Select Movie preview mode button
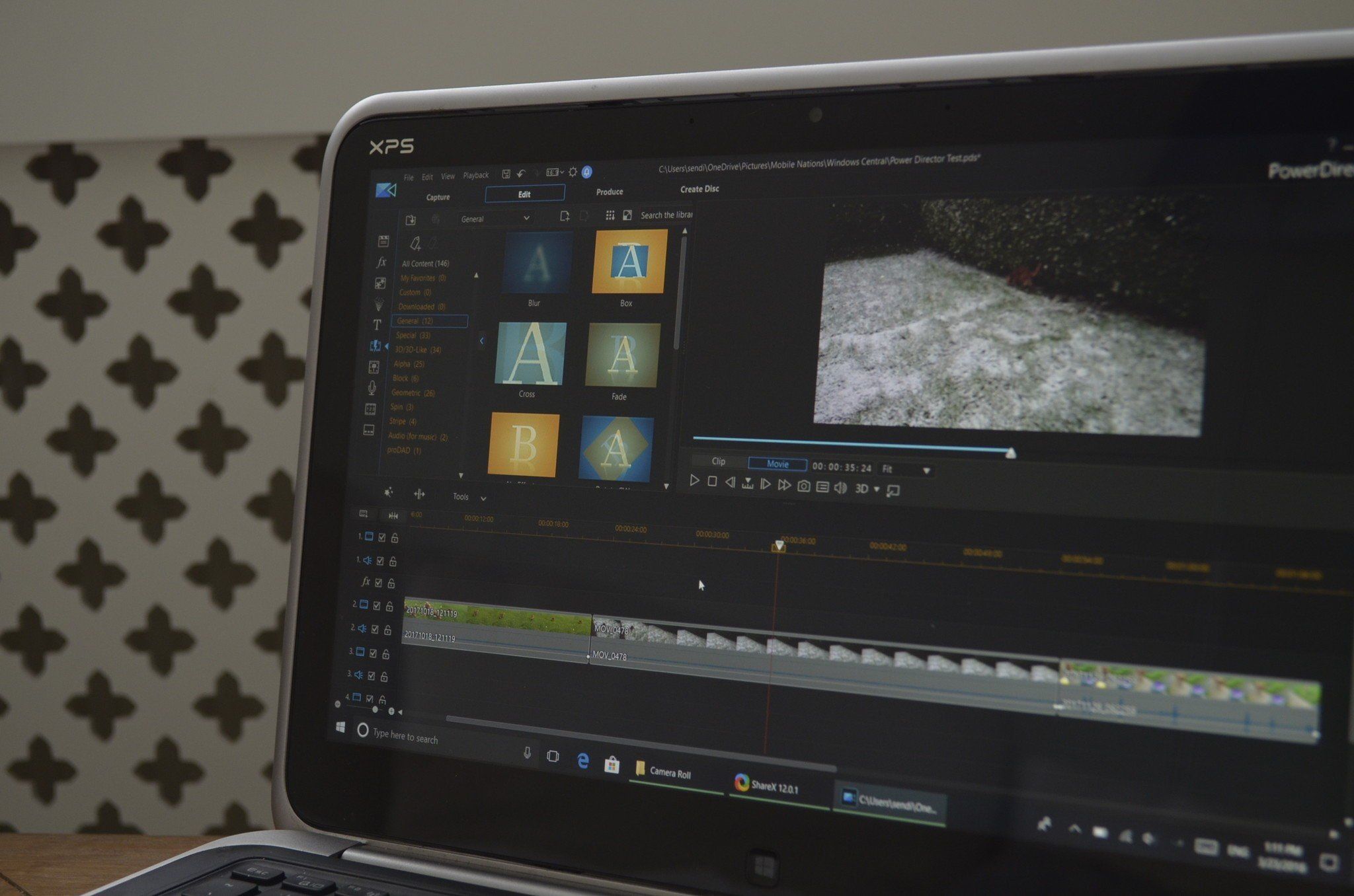Viewport: 1354px width, 896px height. (x=777, y=464)
